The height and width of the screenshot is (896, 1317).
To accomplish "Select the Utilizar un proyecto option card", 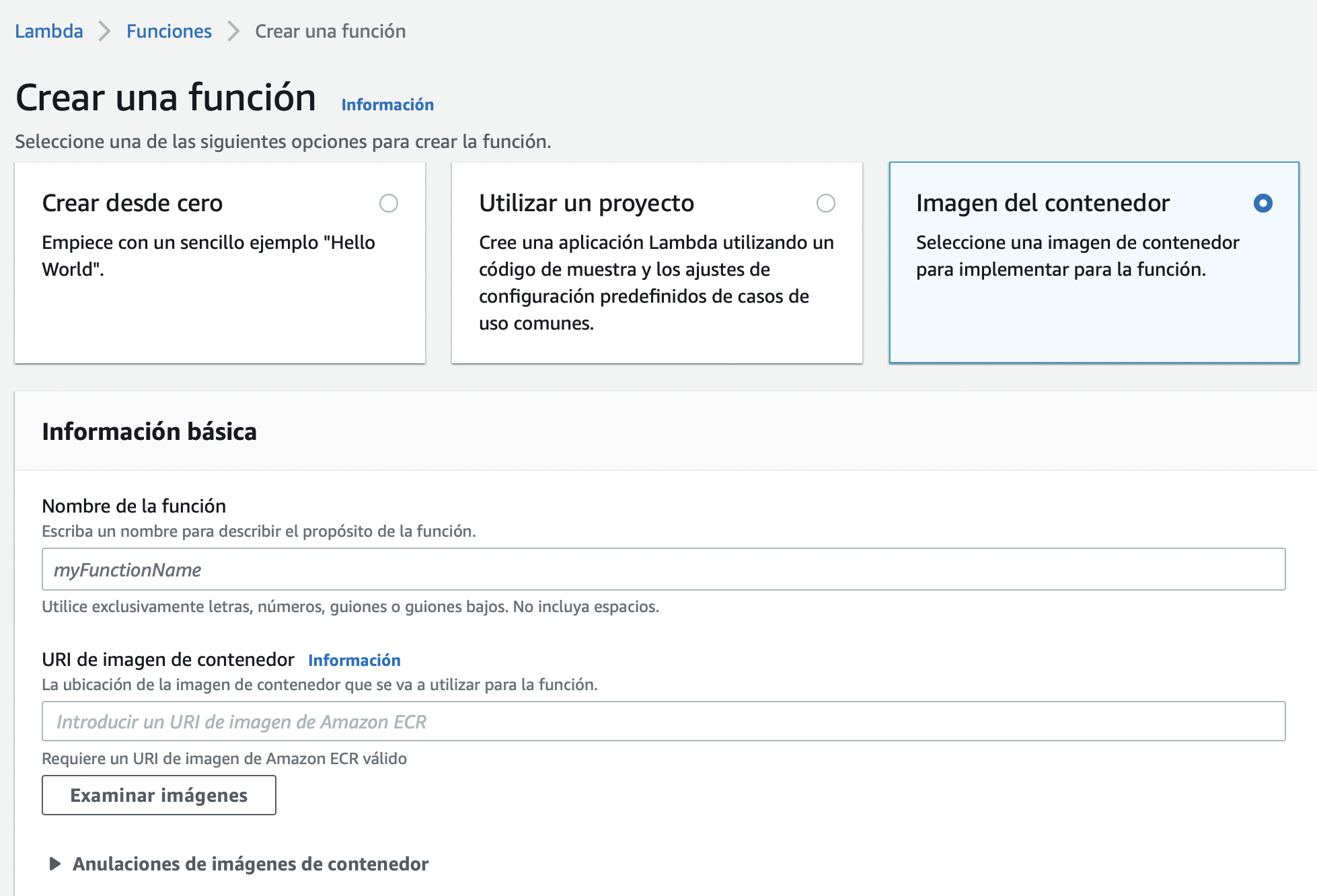I will coord(656,262).
